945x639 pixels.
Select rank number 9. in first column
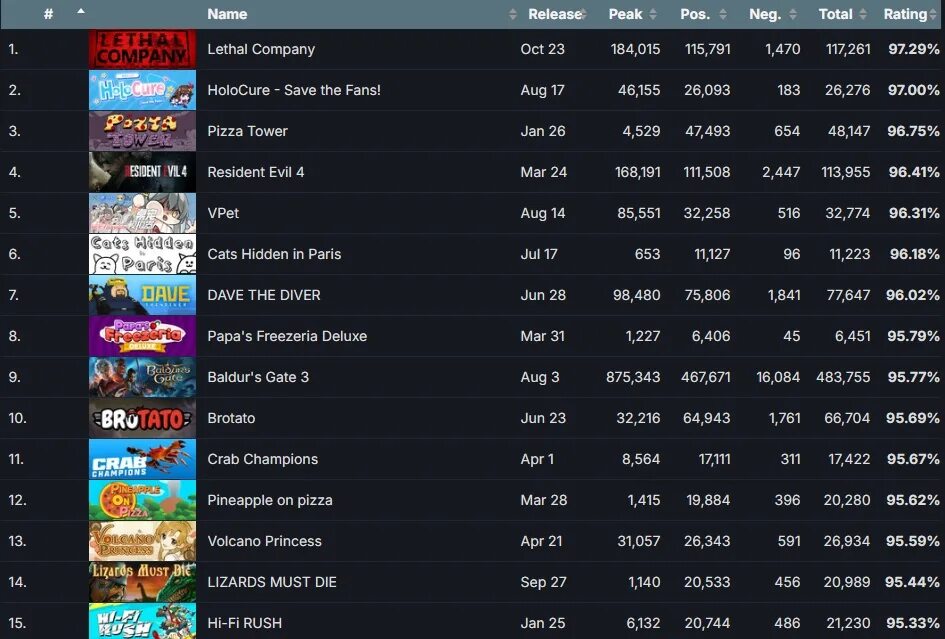pyautogui.click(x=14, y=377)
